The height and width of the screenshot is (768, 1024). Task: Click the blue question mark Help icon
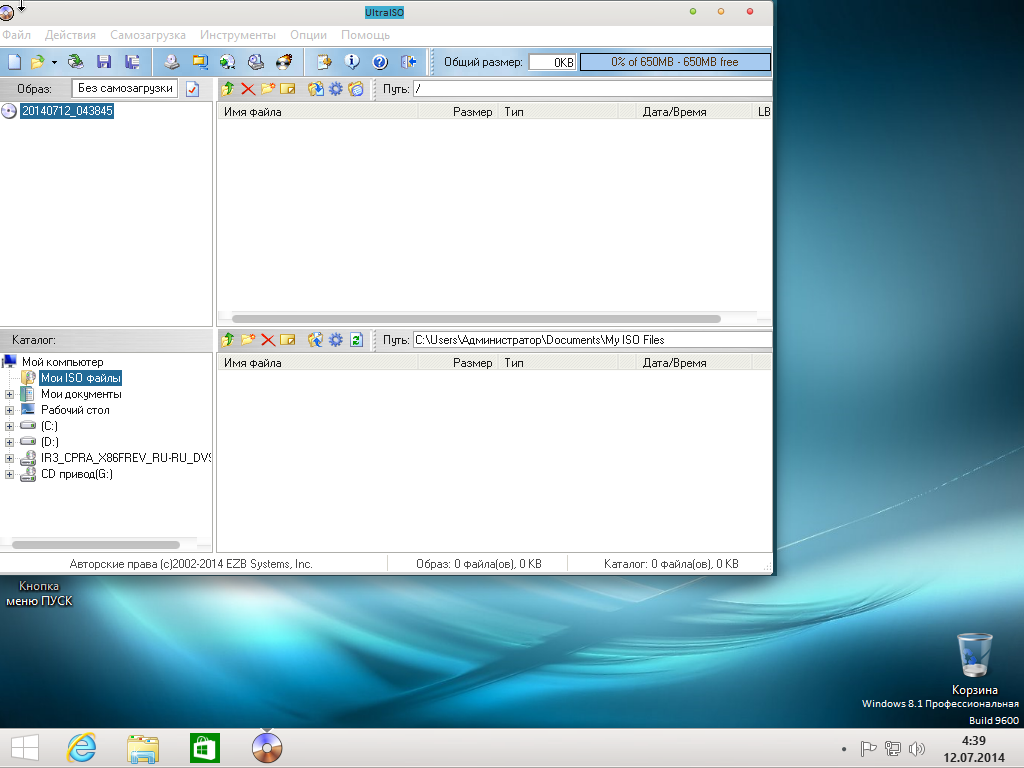pyautogui.click(x=380, y=62)
